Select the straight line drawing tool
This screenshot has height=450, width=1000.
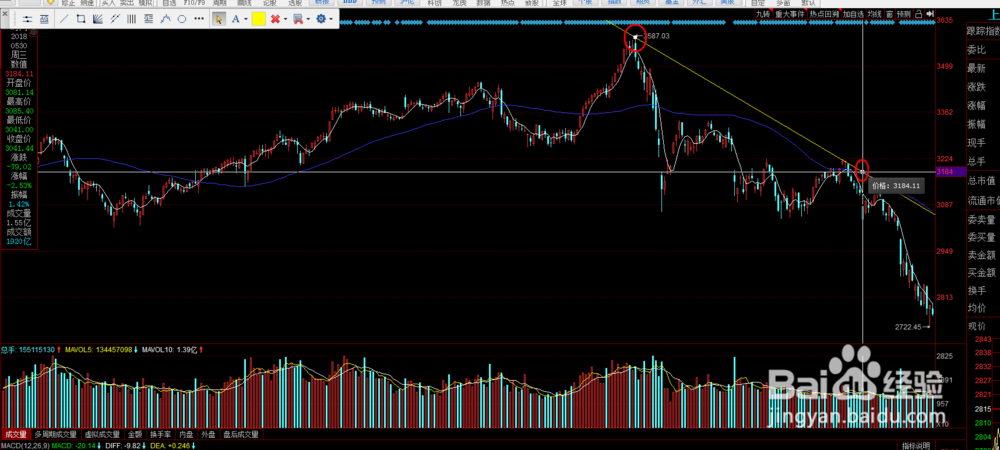tap(64, 19)
